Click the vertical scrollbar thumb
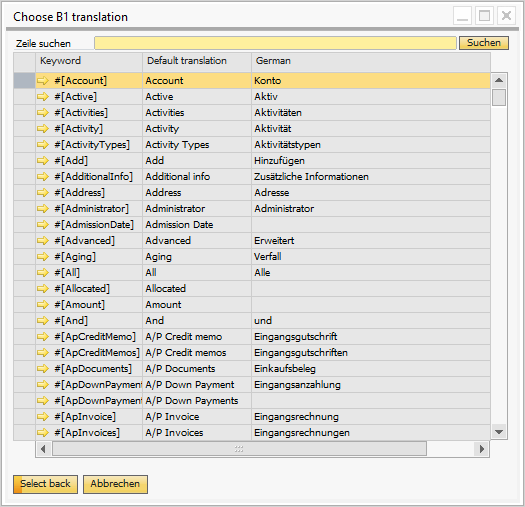Viewport: 525px width, 507px height. click(499, 97)
